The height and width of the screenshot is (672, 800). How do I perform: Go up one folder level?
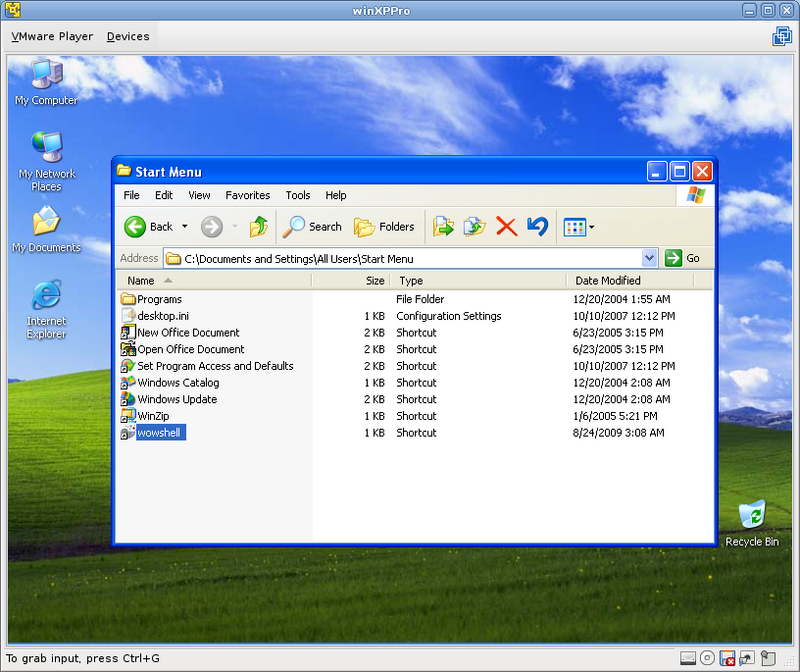tap(259, 227)
